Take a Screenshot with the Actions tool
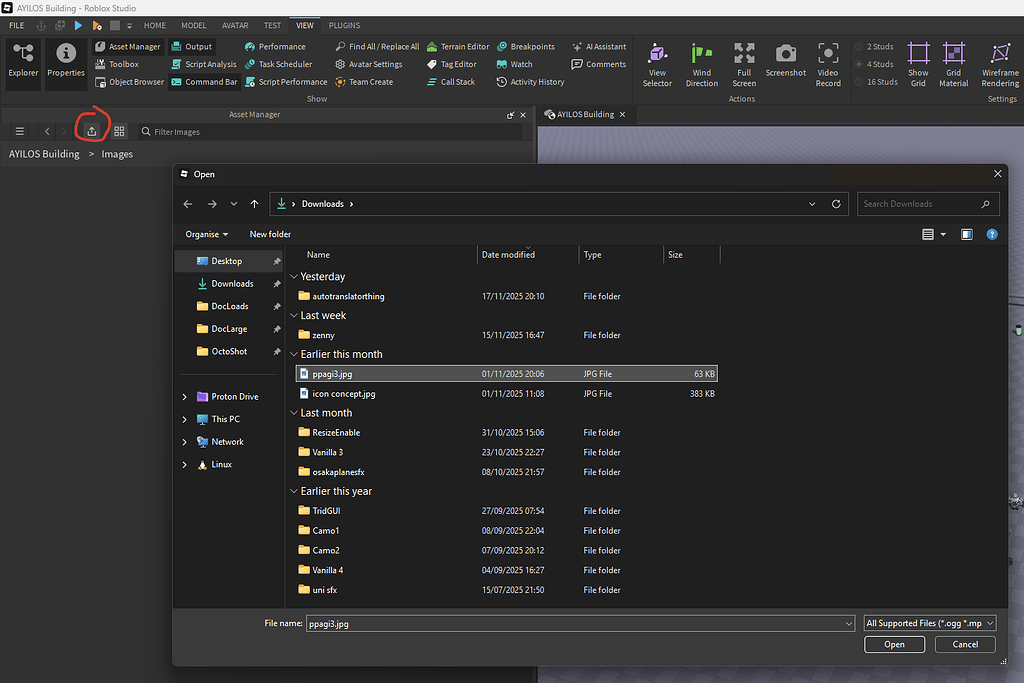Viewport: 1024px width, 683px height. pyautogui.click(x=785, y=64)
